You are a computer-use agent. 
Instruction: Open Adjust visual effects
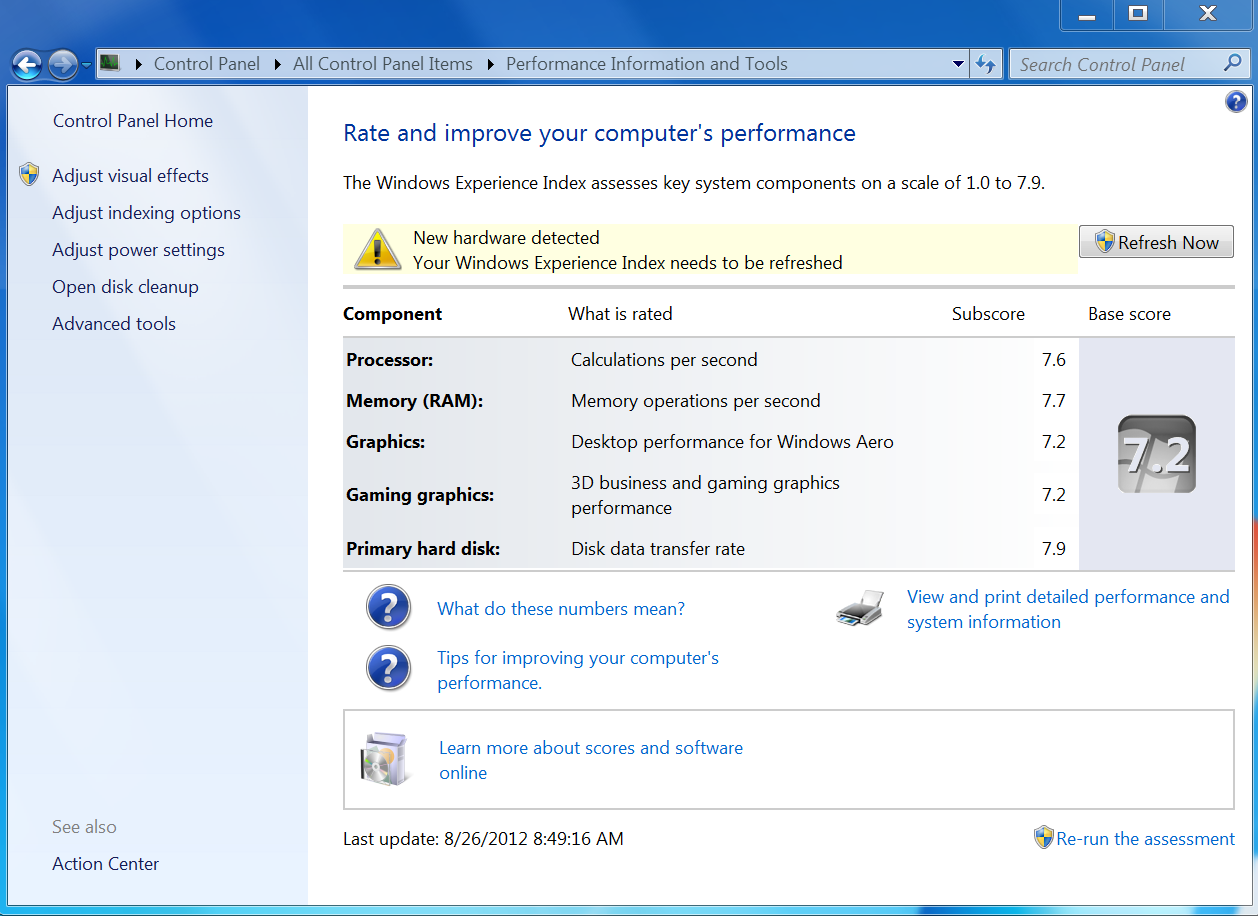131,176
